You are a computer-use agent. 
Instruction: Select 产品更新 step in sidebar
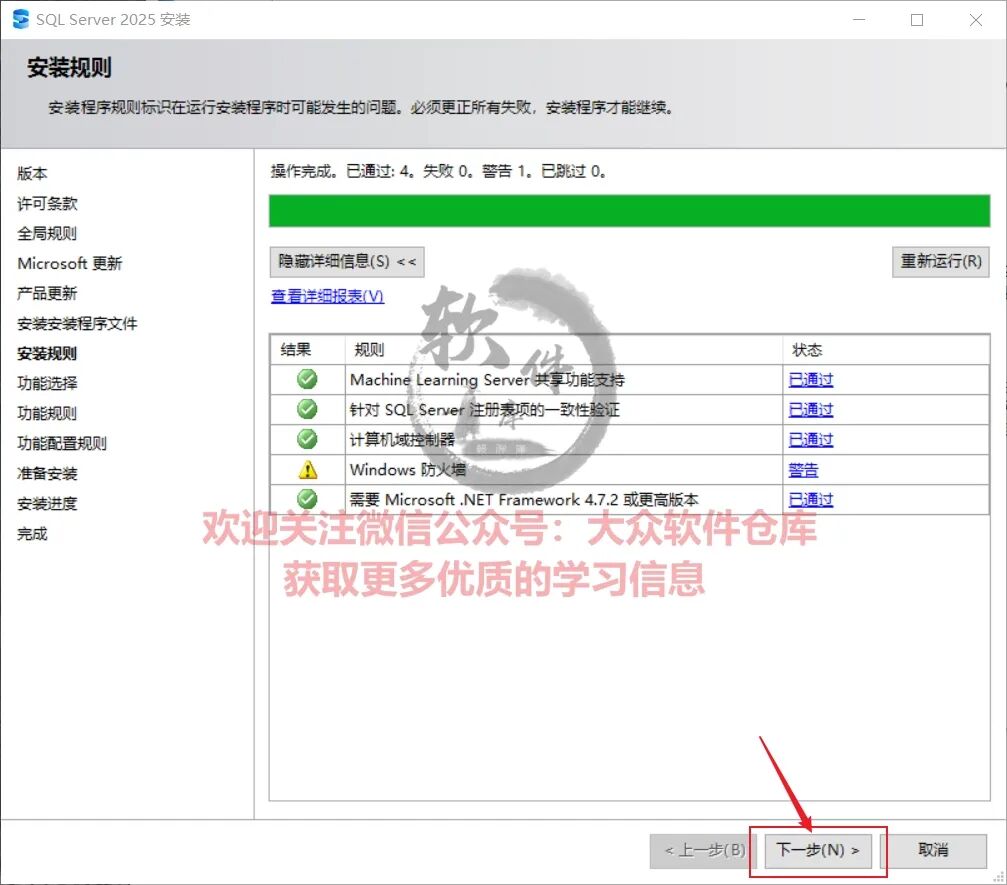coord(47,294)
